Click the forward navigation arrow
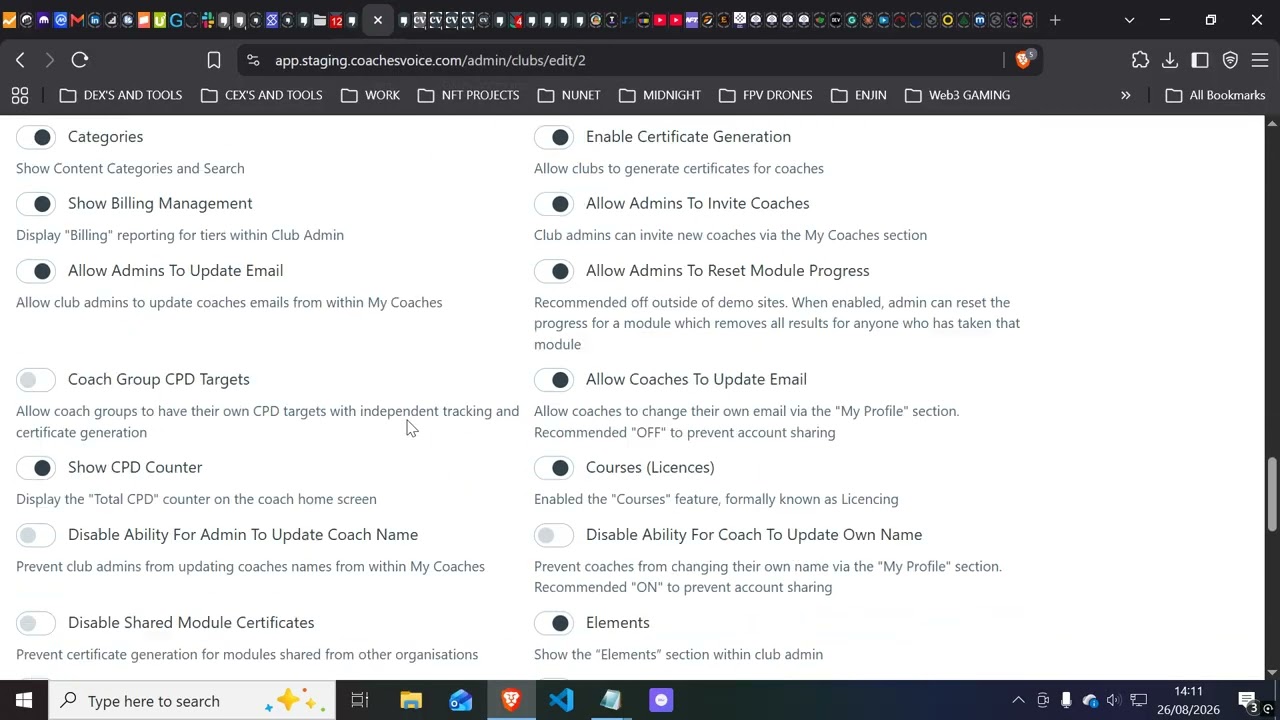Image resolution: width=1280 pixels, height=720 pixels. (x=49, y=60)
